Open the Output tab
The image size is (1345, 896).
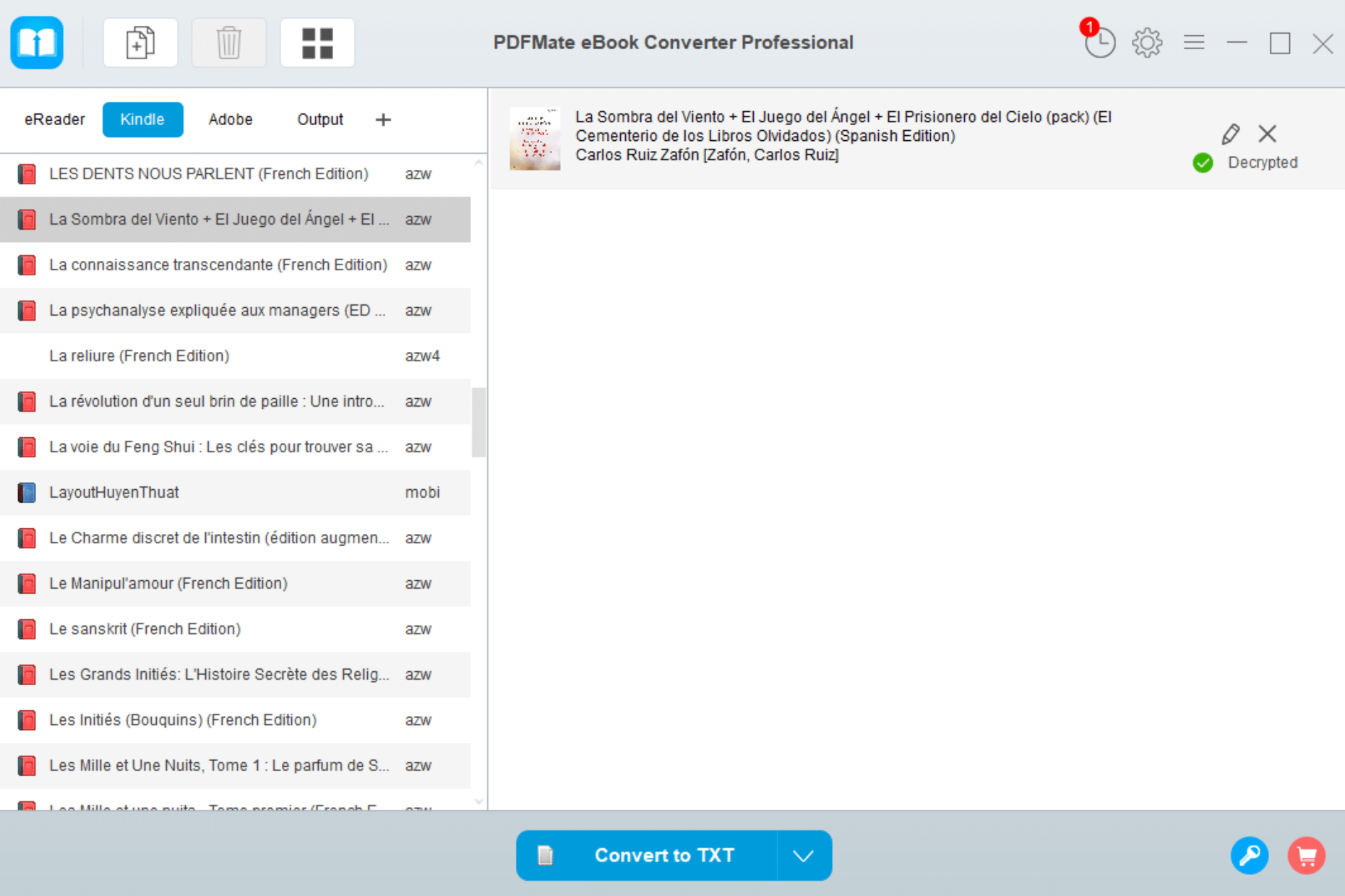click(320, 119)
